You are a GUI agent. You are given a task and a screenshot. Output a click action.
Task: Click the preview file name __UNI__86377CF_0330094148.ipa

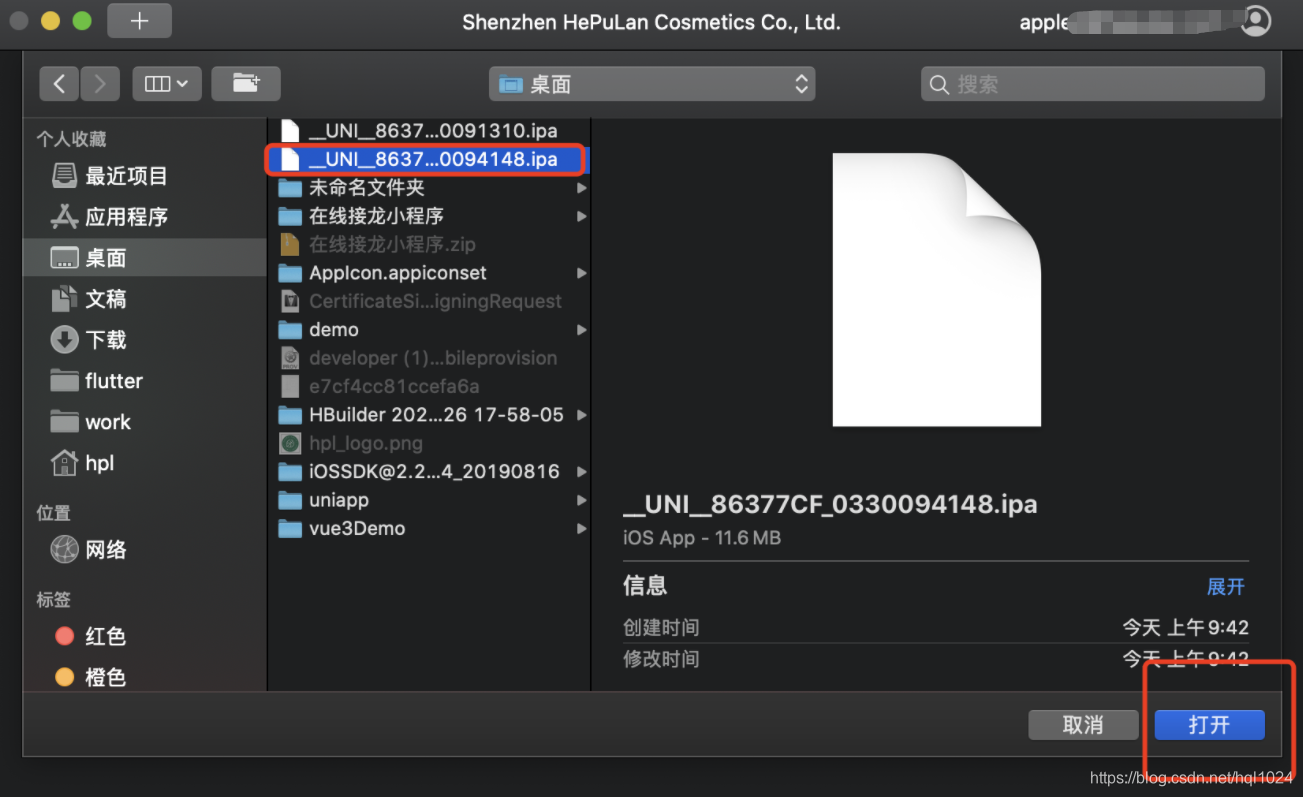coord(830,504)
